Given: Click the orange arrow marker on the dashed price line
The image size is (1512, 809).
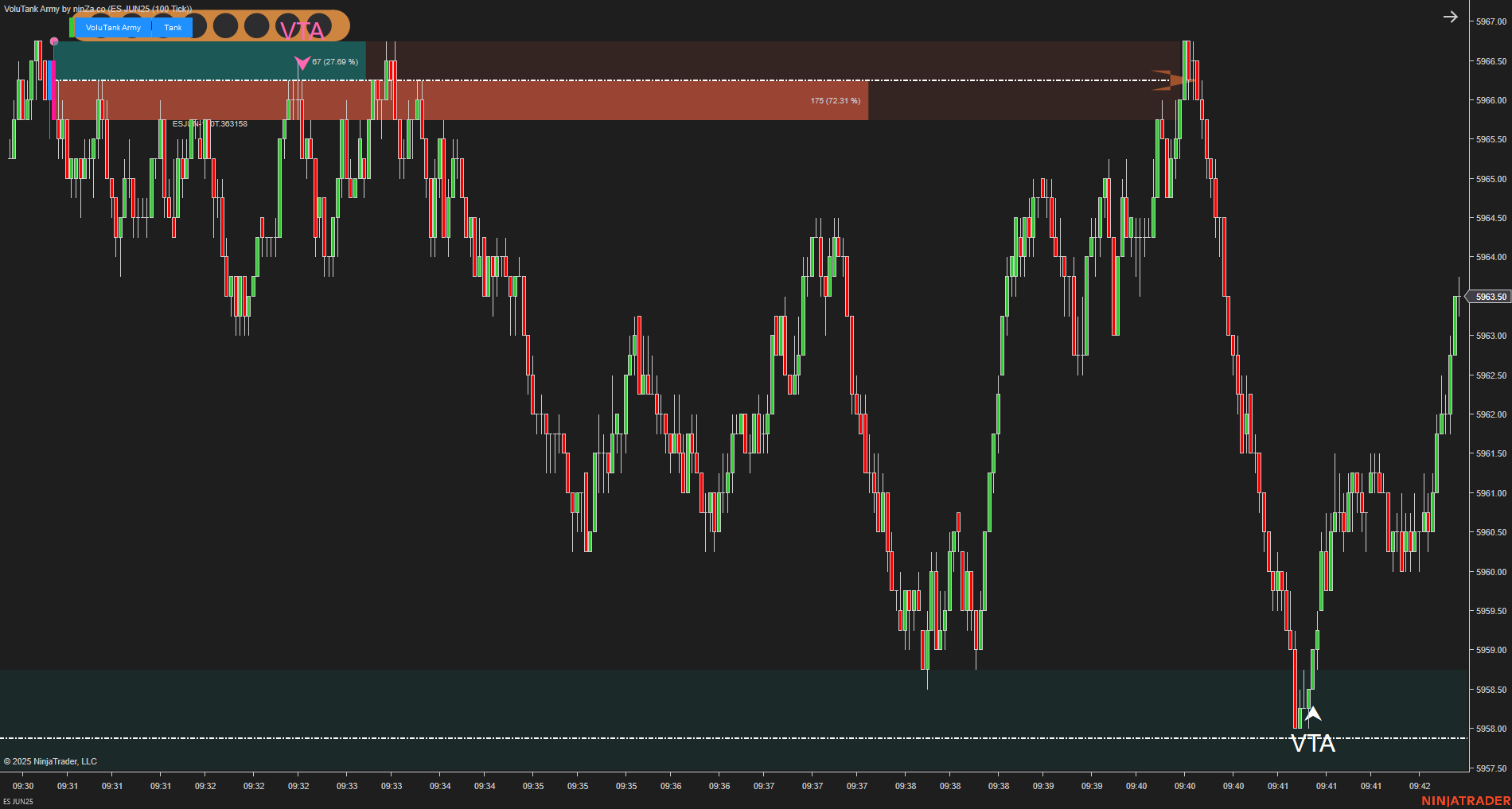Looking at the screenshot, I should point(1166,80).
